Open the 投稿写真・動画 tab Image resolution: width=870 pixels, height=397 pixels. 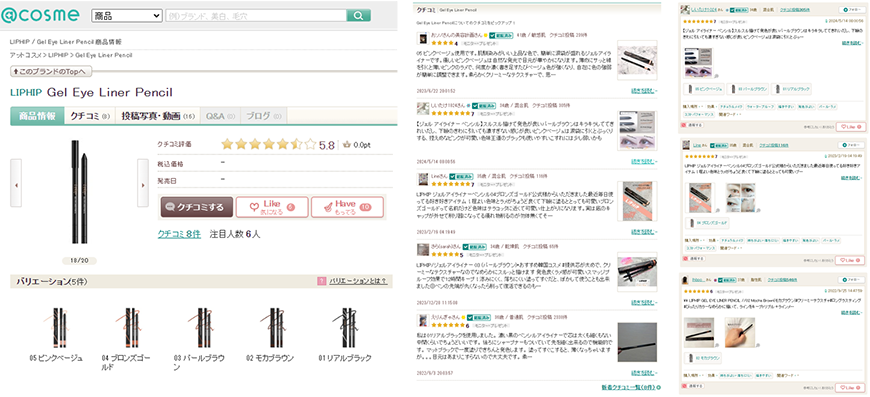pyautogui.click(x=158, y=116)
